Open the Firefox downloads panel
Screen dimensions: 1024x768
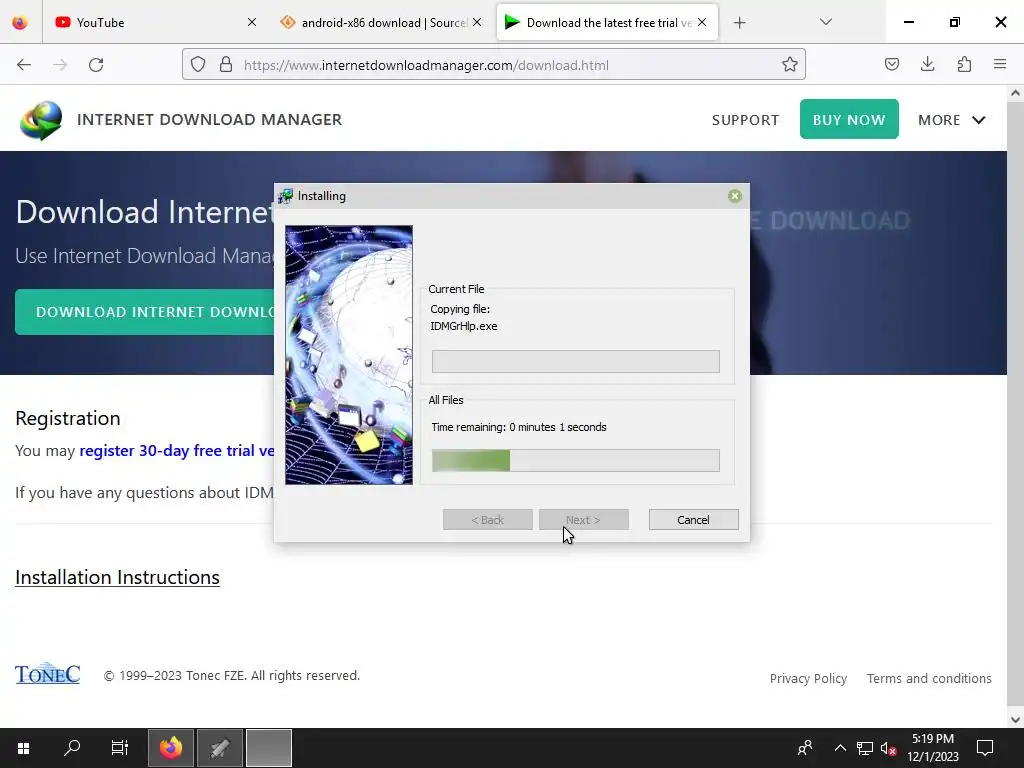[x=928, y=64]
